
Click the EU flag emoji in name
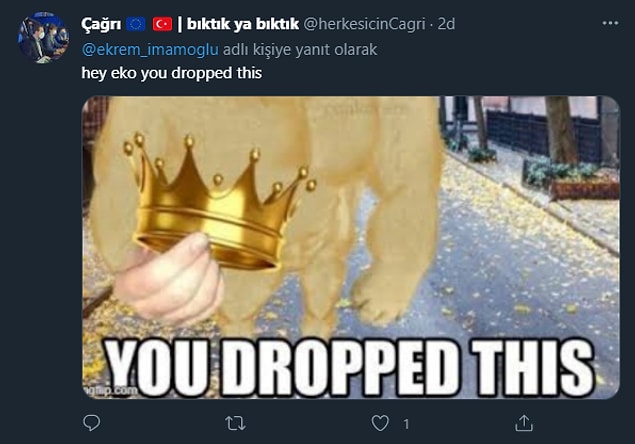[136, 24]
